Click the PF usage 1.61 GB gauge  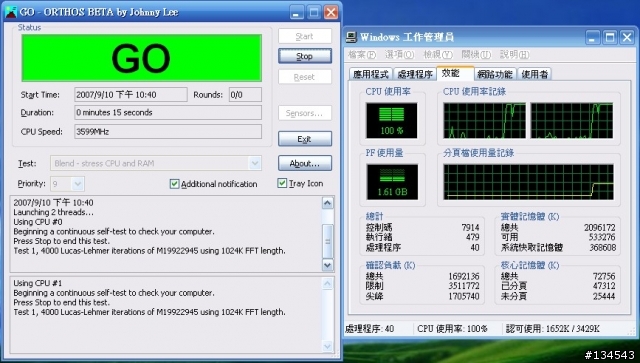coord(392,182)
